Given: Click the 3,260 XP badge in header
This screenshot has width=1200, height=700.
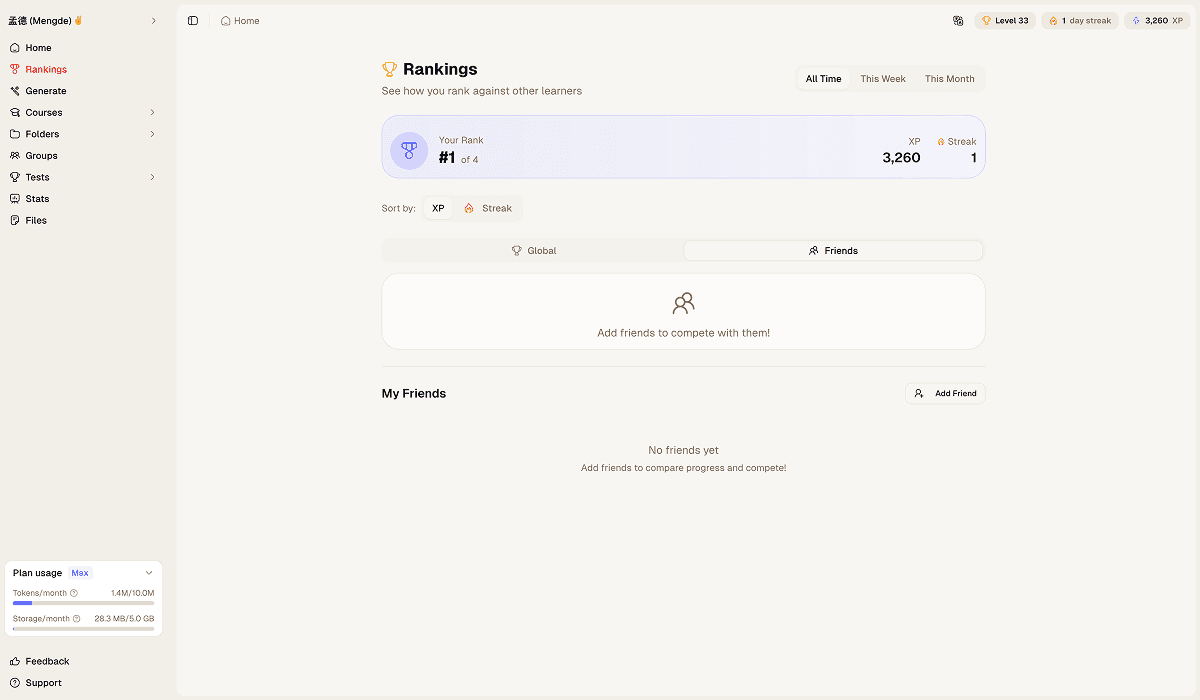Looking at the screenshot, I should tap(1156, 20).
